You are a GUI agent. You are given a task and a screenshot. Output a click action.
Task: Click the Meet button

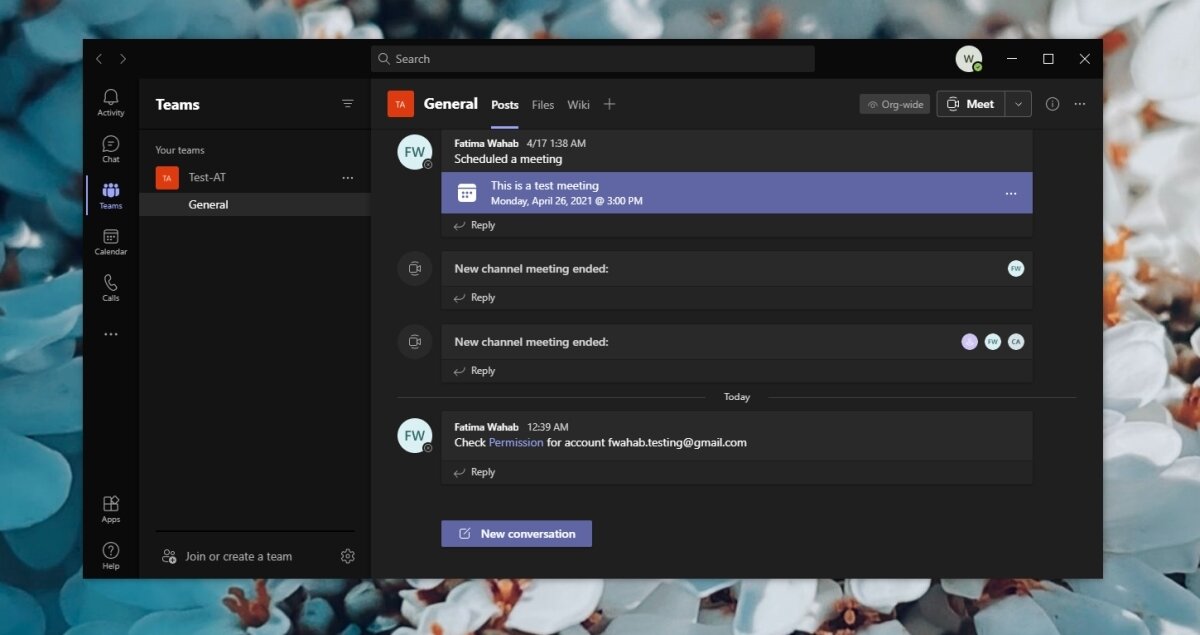(970, 104)
